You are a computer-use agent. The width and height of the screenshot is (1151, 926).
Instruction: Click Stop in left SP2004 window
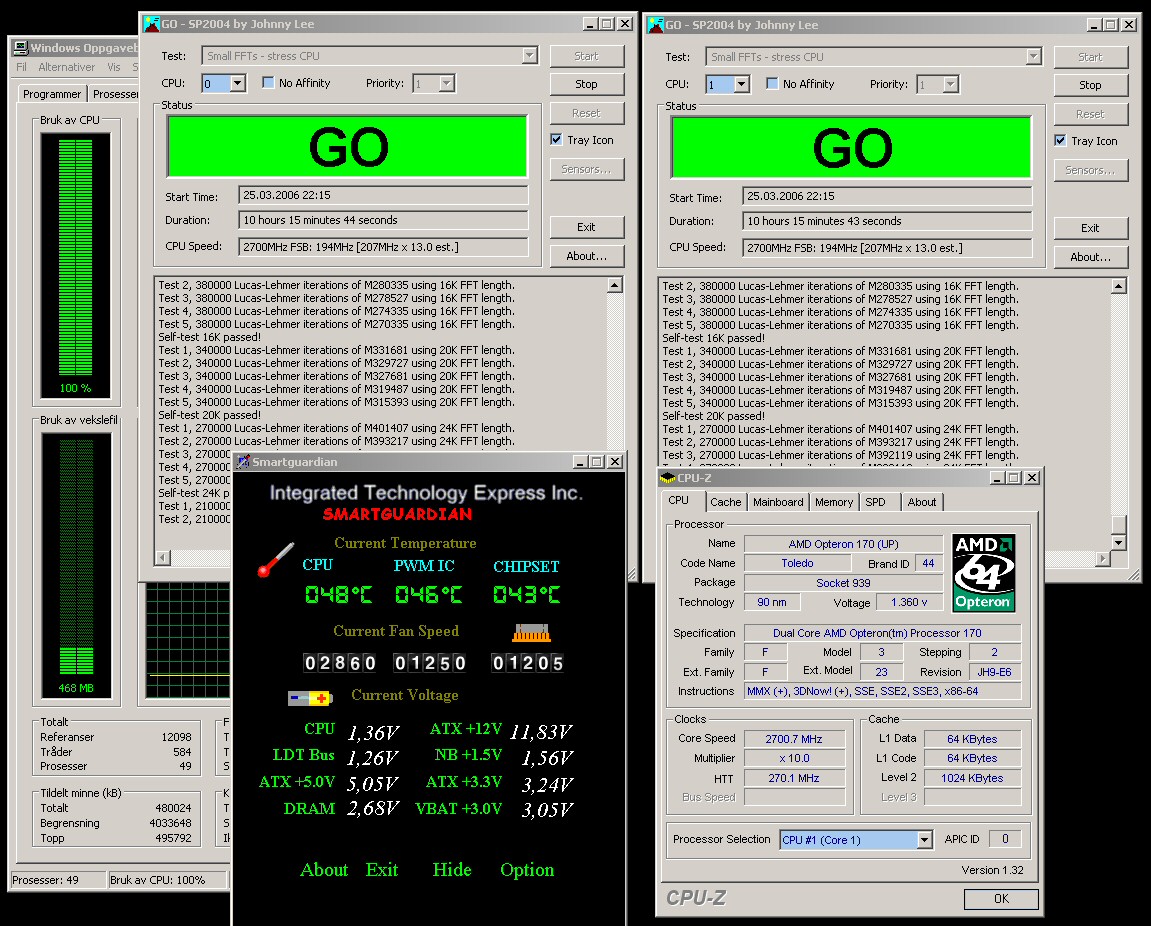click(x=587, y=84)
